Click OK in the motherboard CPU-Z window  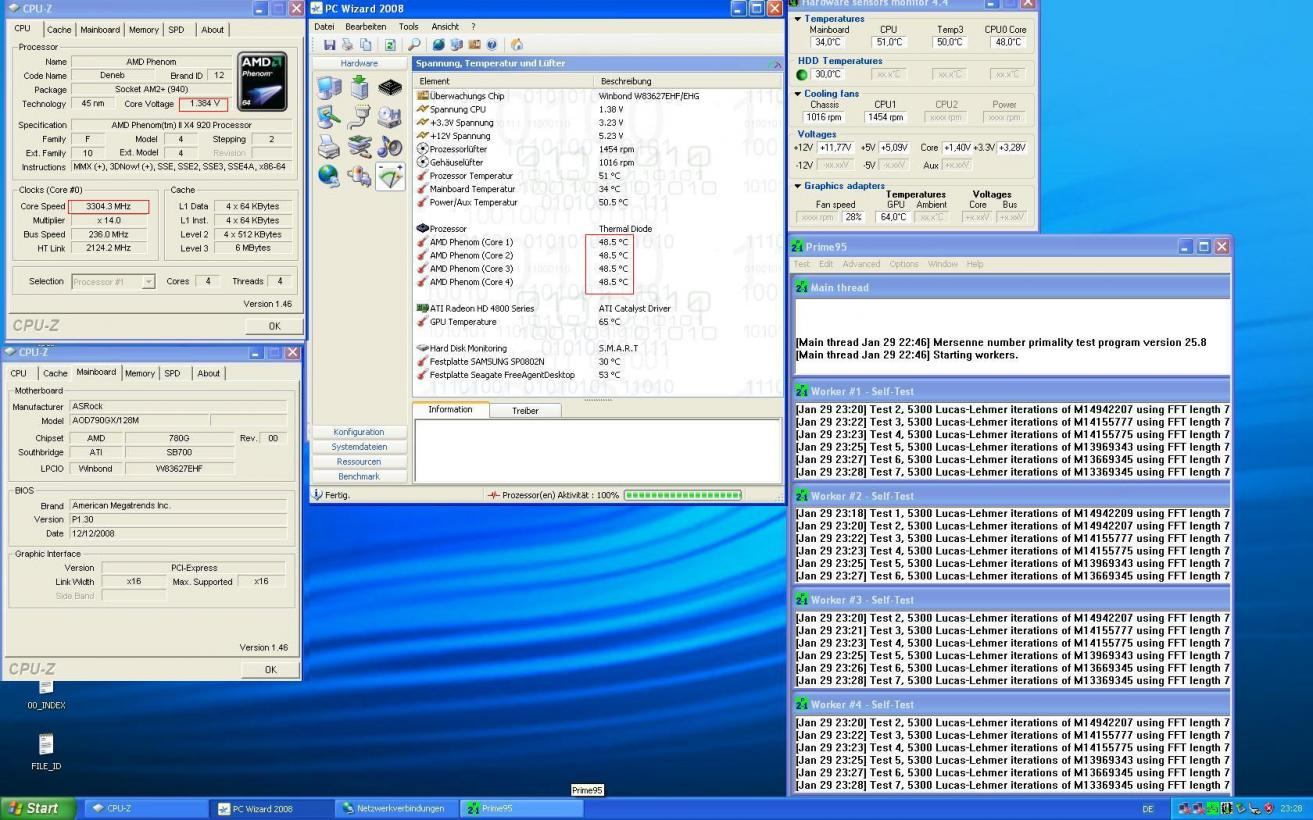pyautogui.click(x=270, y=669)
